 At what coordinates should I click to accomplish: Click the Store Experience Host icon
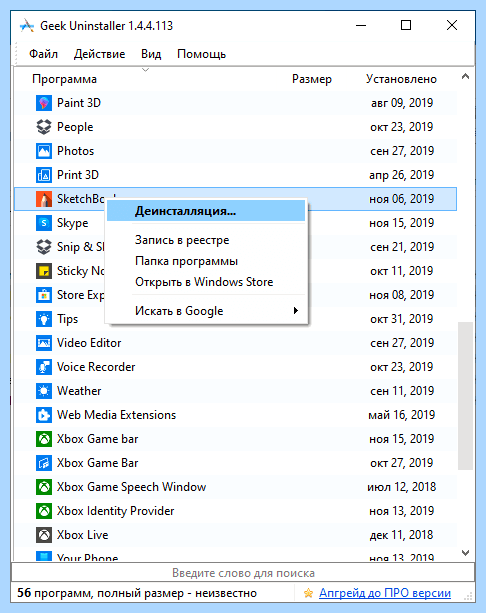point(44,295)
